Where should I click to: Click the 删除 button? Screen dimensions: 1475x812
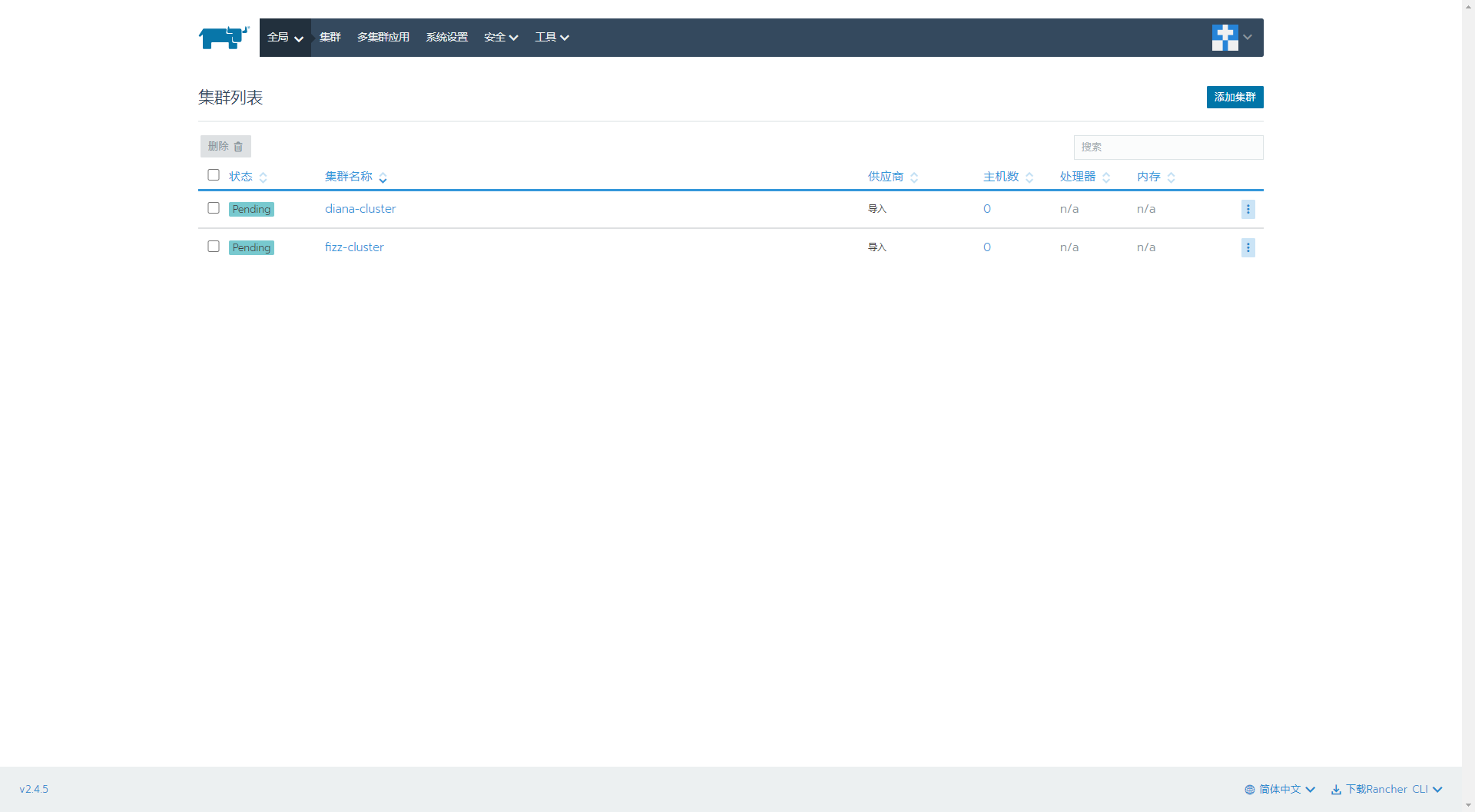click(226, 146)
